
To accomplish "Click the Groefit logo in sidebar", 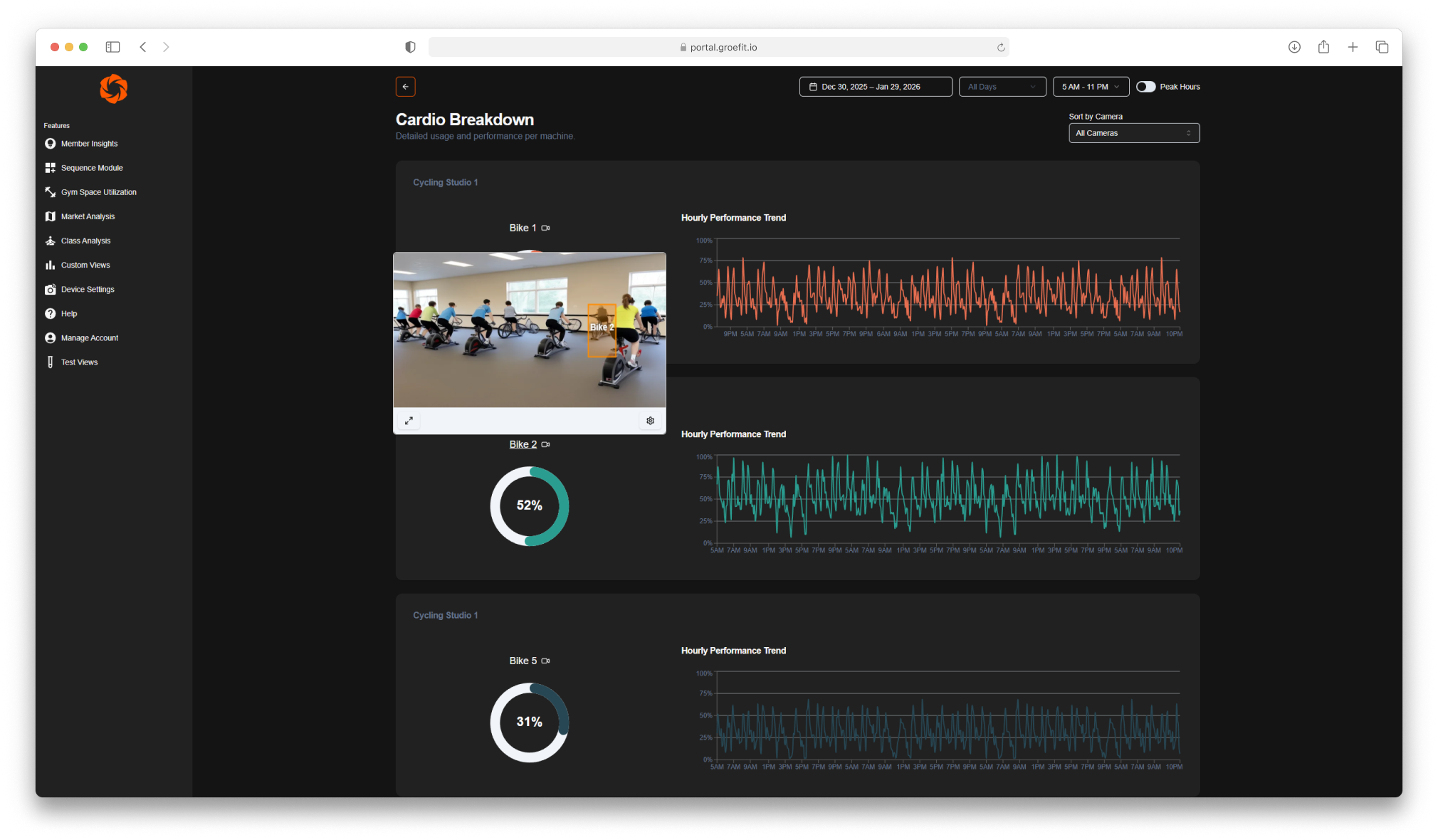I will [x=113, y=89].
